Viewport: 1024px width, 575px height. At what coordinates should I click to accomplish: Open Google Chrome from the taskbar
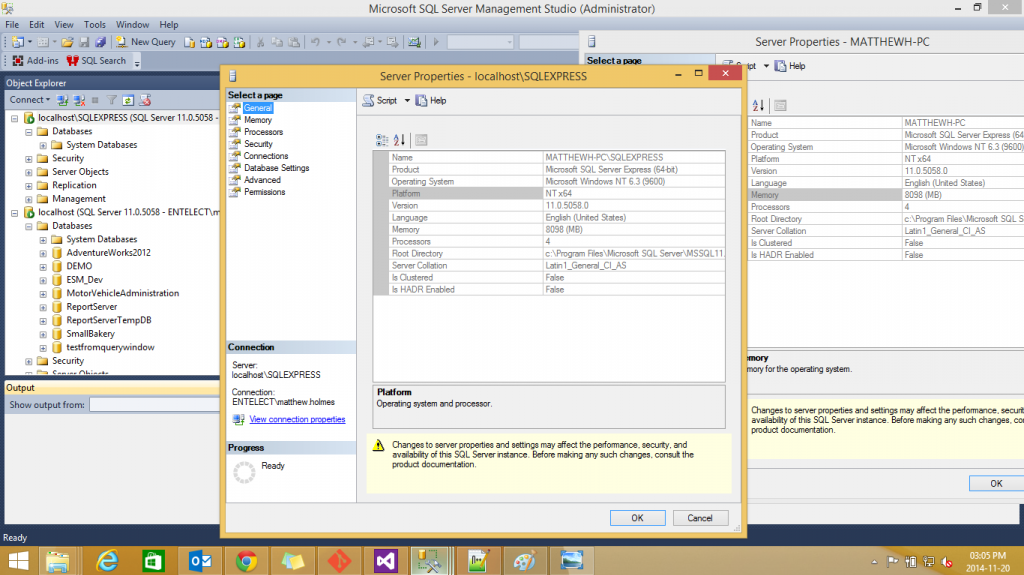click(246, 561)
